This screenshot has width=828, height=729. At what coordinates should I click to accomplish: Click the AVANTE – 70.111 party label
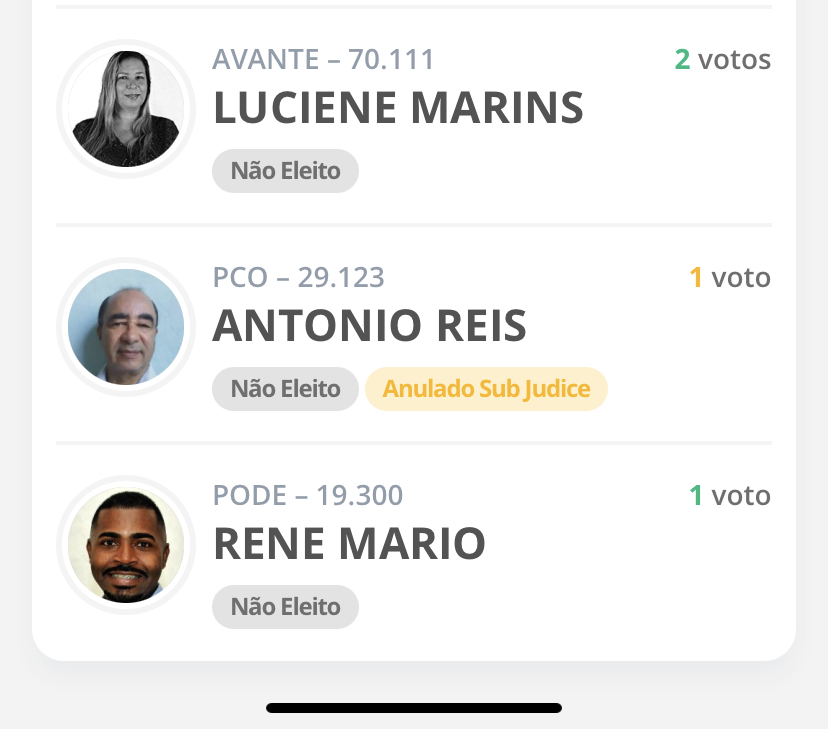(323, 60)
